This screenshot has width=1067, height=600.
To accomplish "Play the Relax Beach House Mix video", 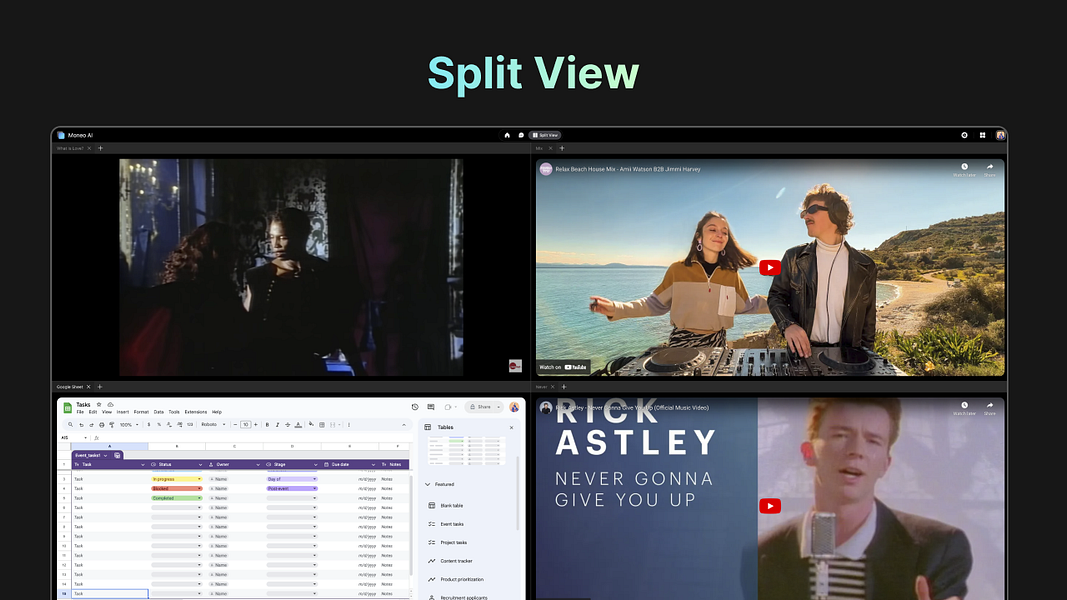I will tap(770, 267).
